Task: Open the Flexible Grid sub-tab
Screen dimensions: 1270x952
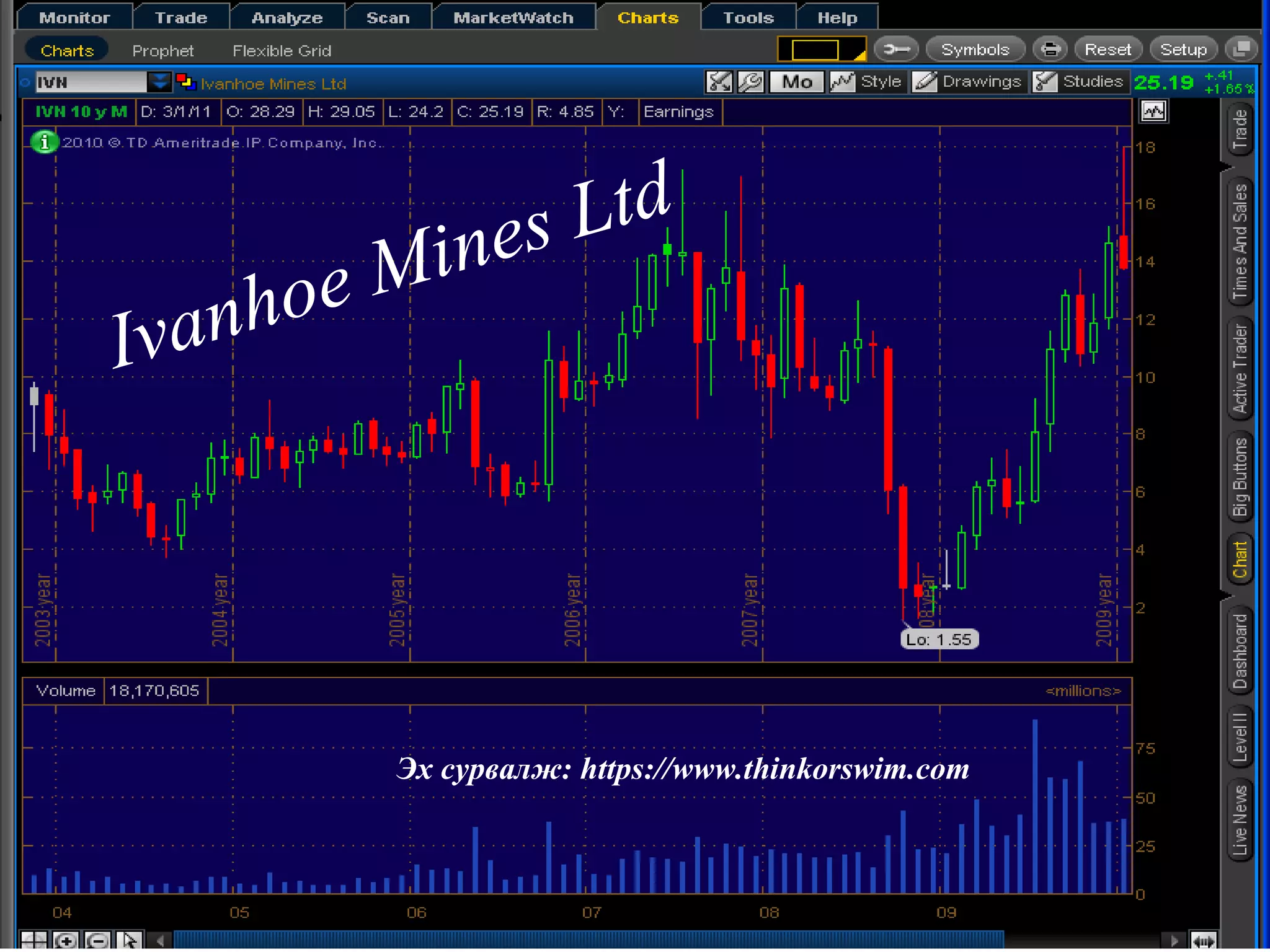Action: 282,51
